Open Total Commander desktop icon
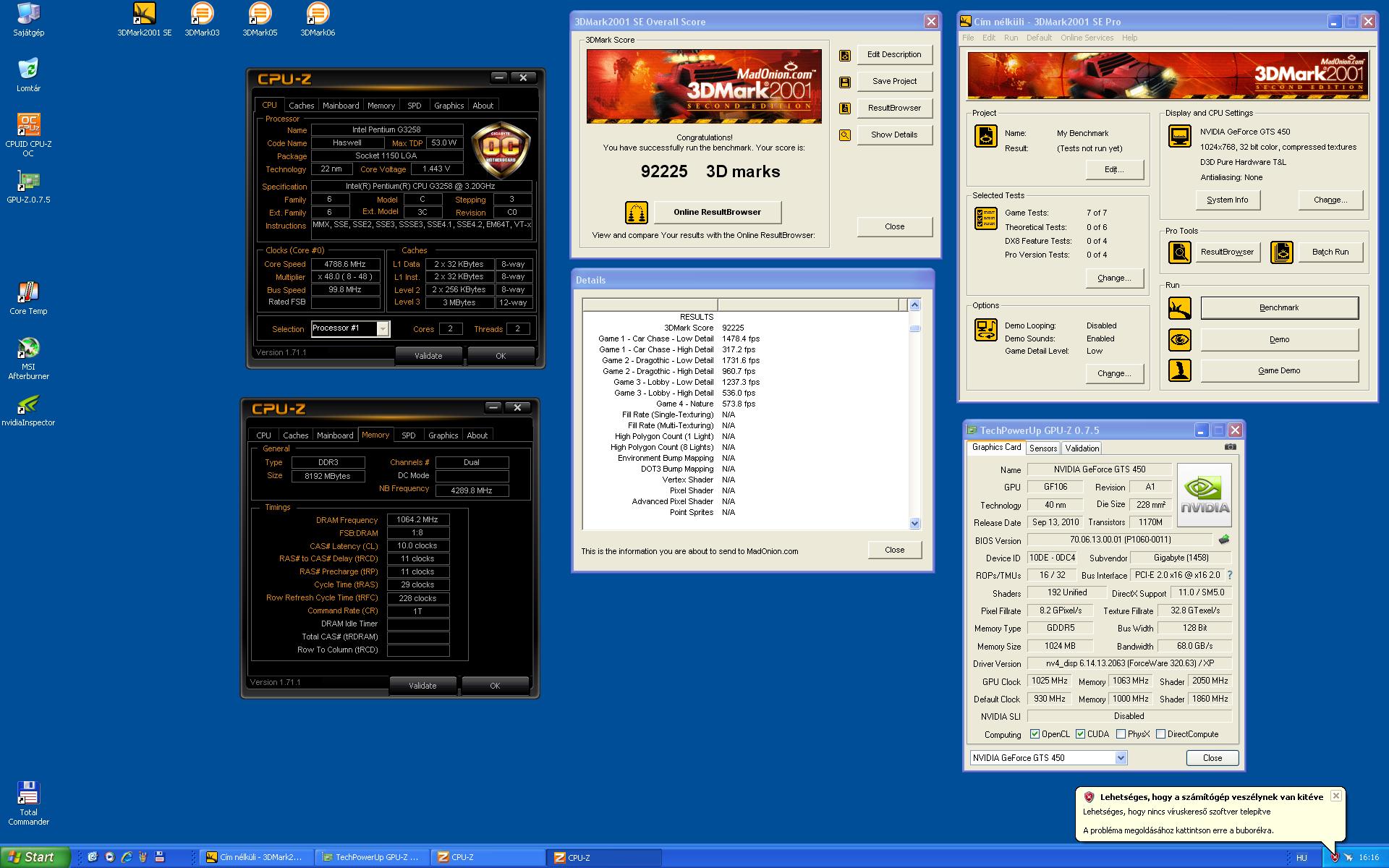Screen dimensions: 1389x868 point(28,793)
